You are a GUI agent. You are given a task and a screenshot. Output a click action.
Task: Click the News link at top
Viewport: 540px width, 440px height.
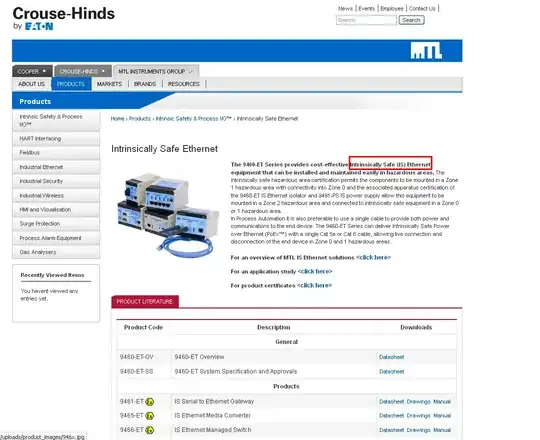pos(345,8)
